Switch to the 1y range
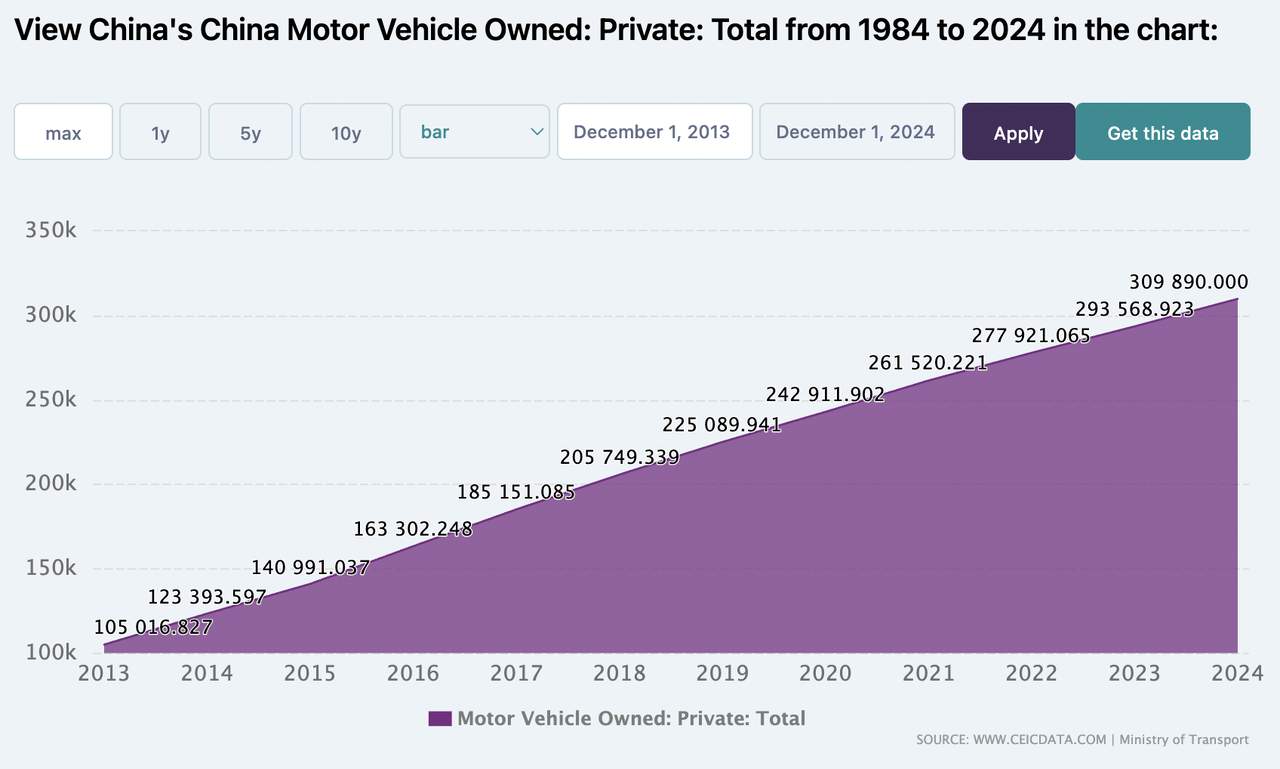This screenshot has height=769, width=1280. [160, 132]
